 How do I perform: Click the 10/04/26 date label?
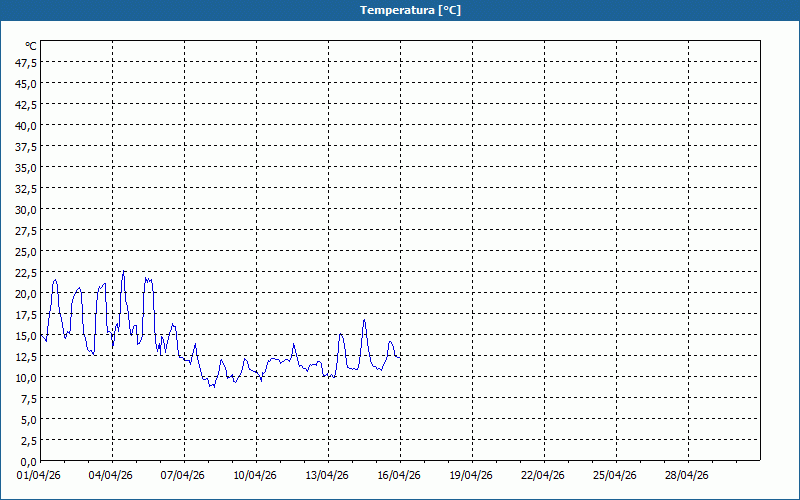click(x=256, y=475)
